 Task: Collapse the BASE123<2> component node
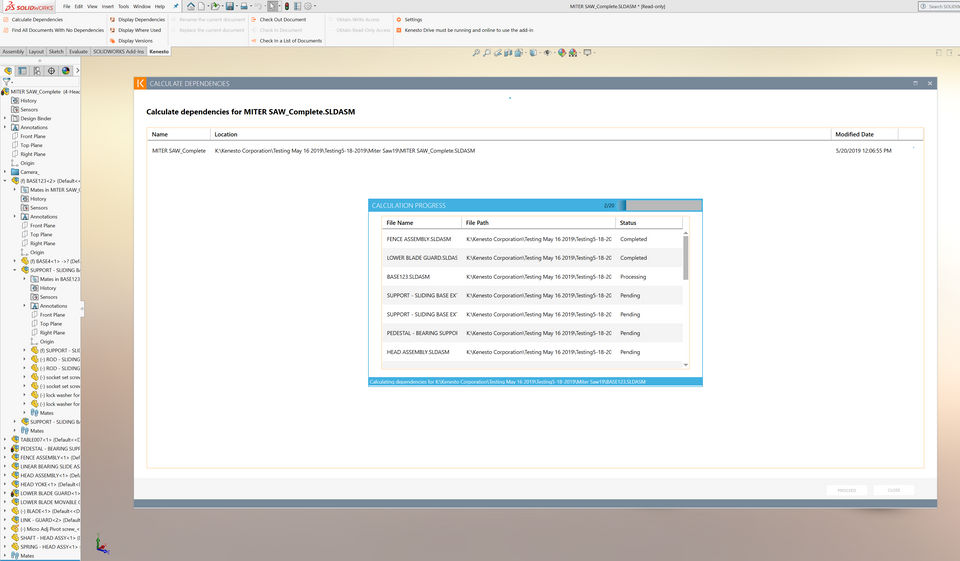[6, 181]
